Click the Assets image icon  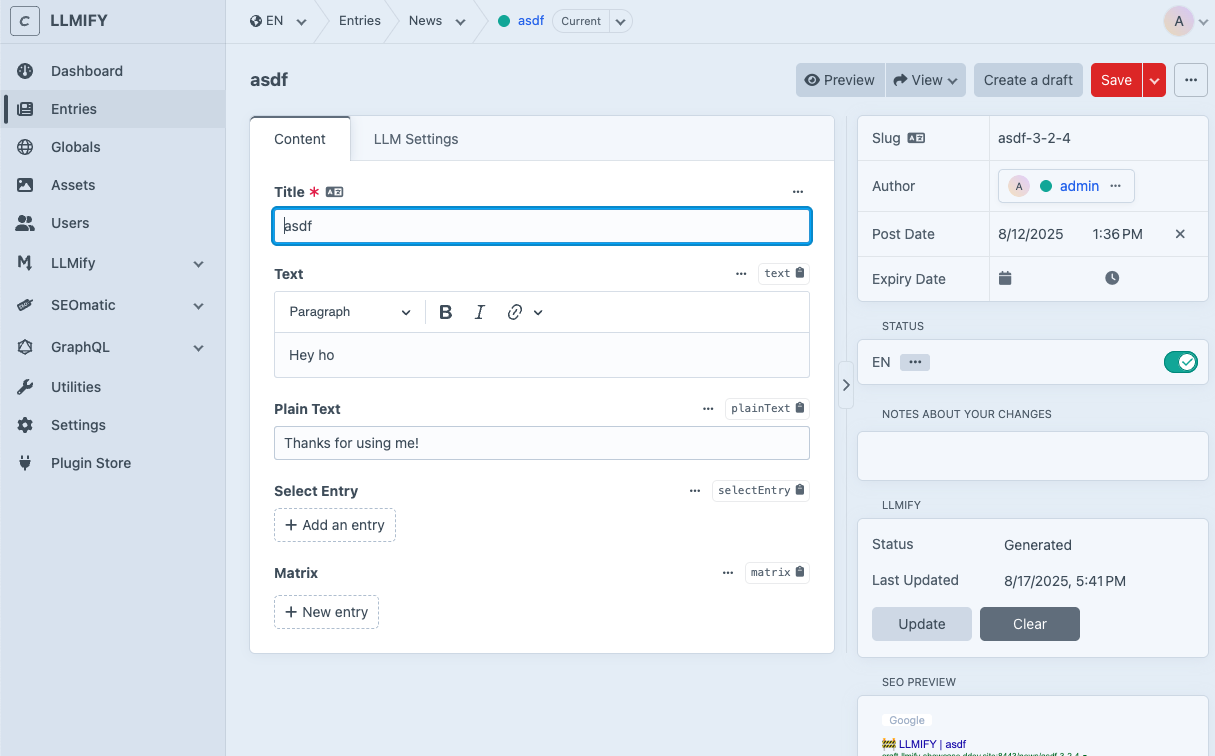[25, 185]
